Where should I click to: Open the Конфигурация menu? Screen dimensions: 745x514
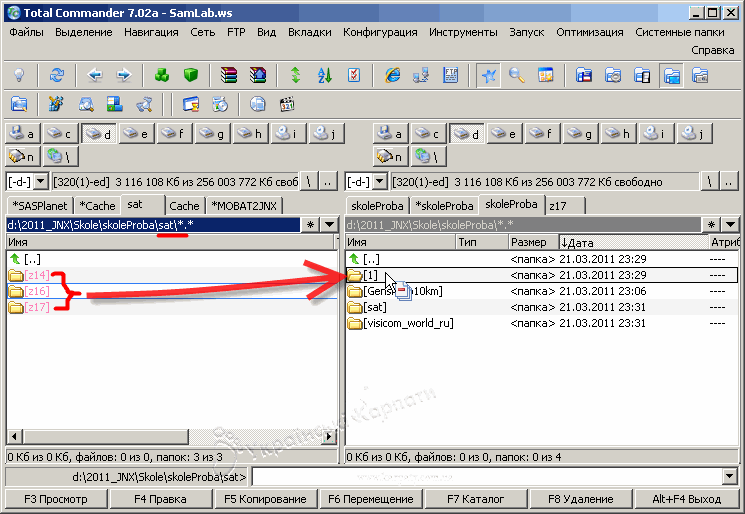[380, 32]
